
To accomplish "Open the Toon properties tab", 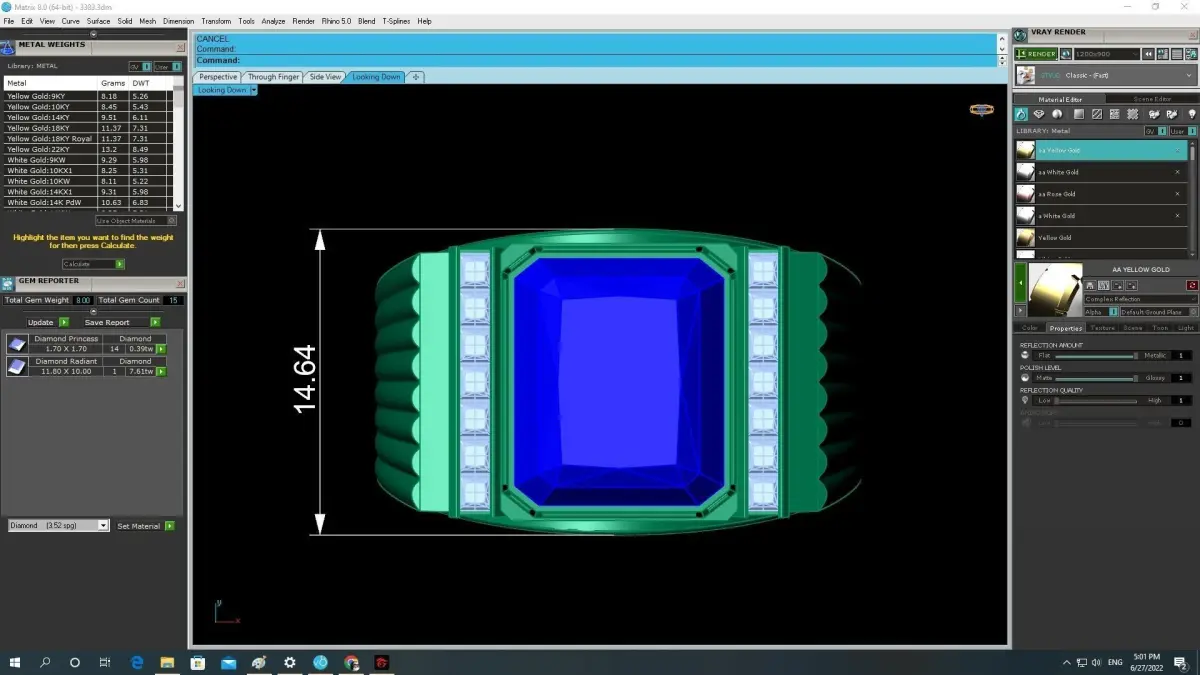I will (1160, 328).
